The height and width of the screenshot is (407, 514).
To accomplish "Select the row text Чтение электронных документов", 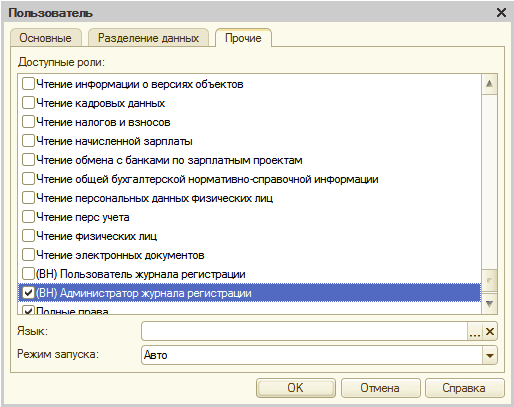I will (120, 255).
